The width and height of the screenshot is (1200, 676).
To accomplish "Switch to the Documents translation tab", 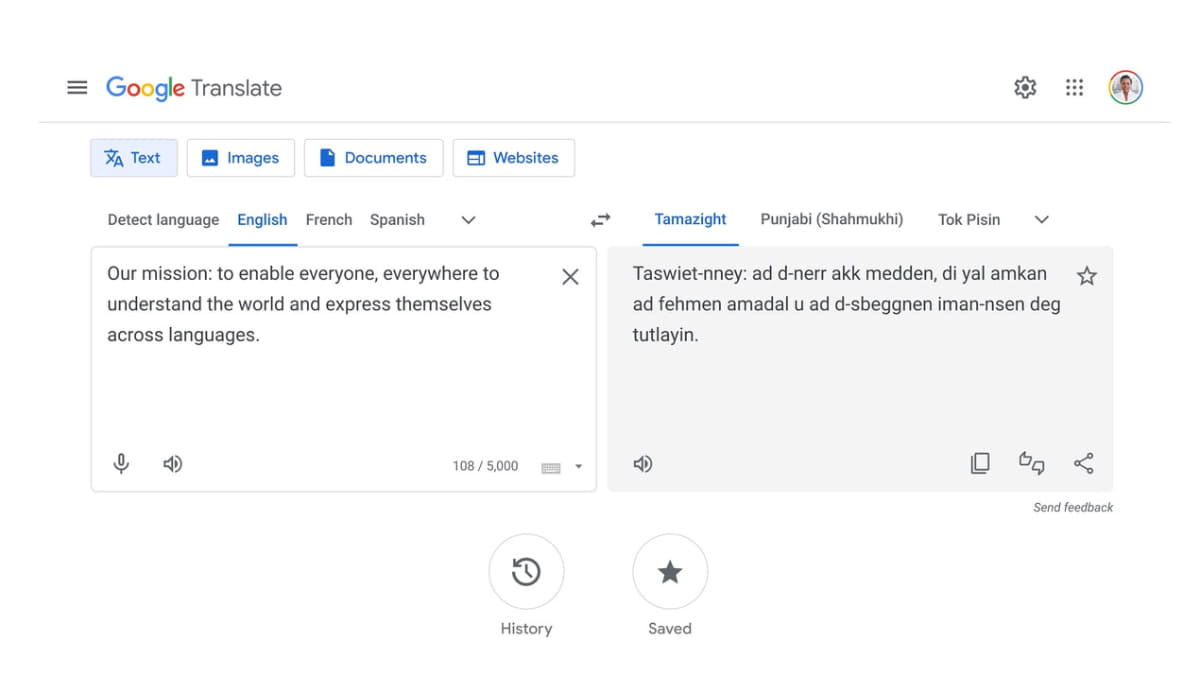I will (373, 158).
